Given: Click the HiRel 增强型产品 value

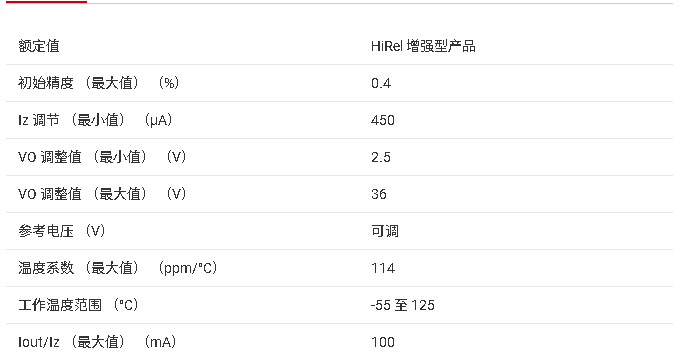Looking at the screenshot, I should (x=423, y=46).
